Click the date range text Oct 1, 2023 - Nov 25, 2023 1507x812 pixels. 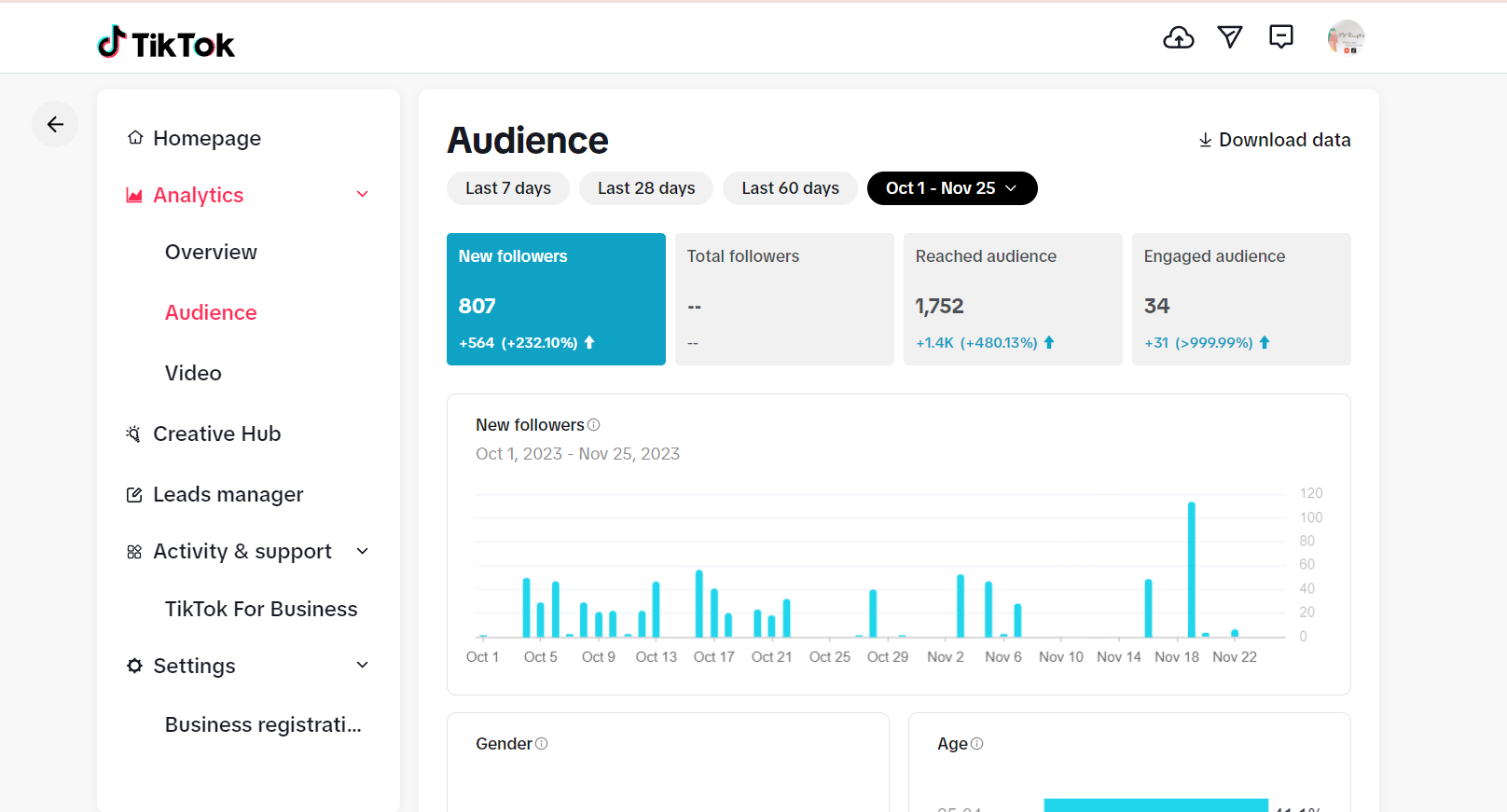pos(577,454)
